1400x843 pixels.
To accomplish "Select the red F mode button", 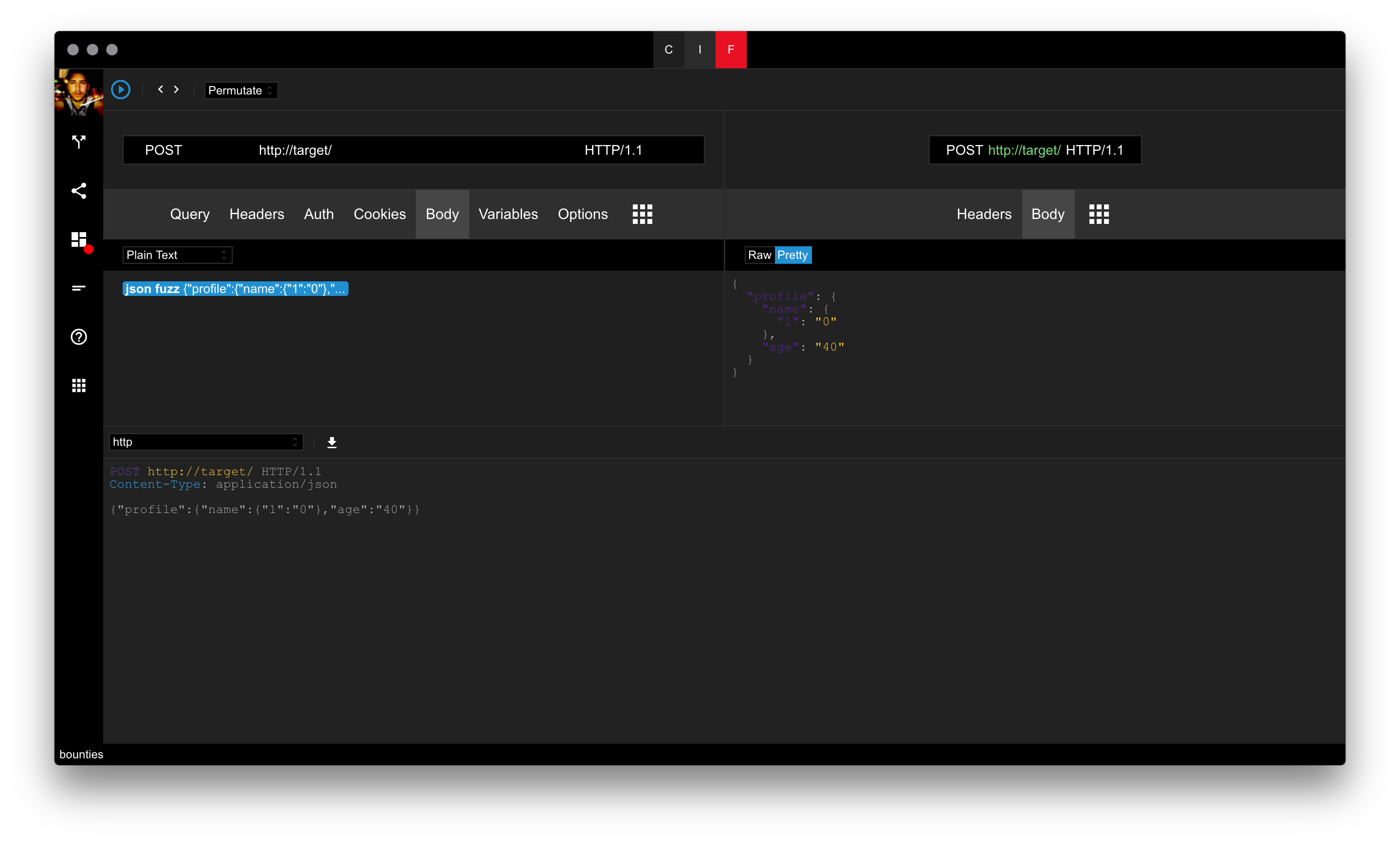I will 730,50.
